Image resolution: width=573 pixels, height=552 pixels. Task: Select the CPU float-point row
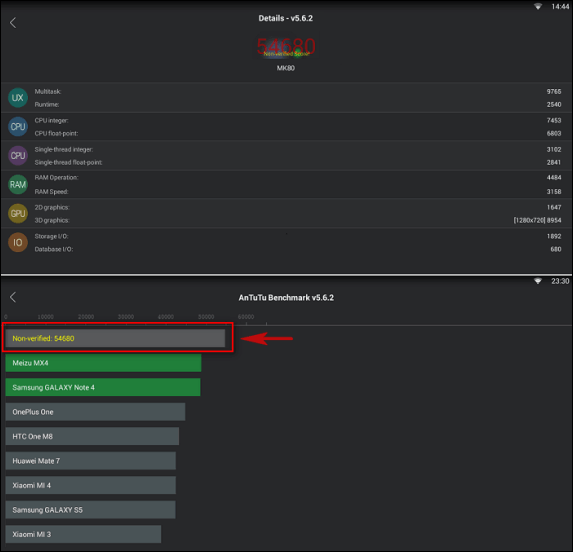[x=286, y=133]
